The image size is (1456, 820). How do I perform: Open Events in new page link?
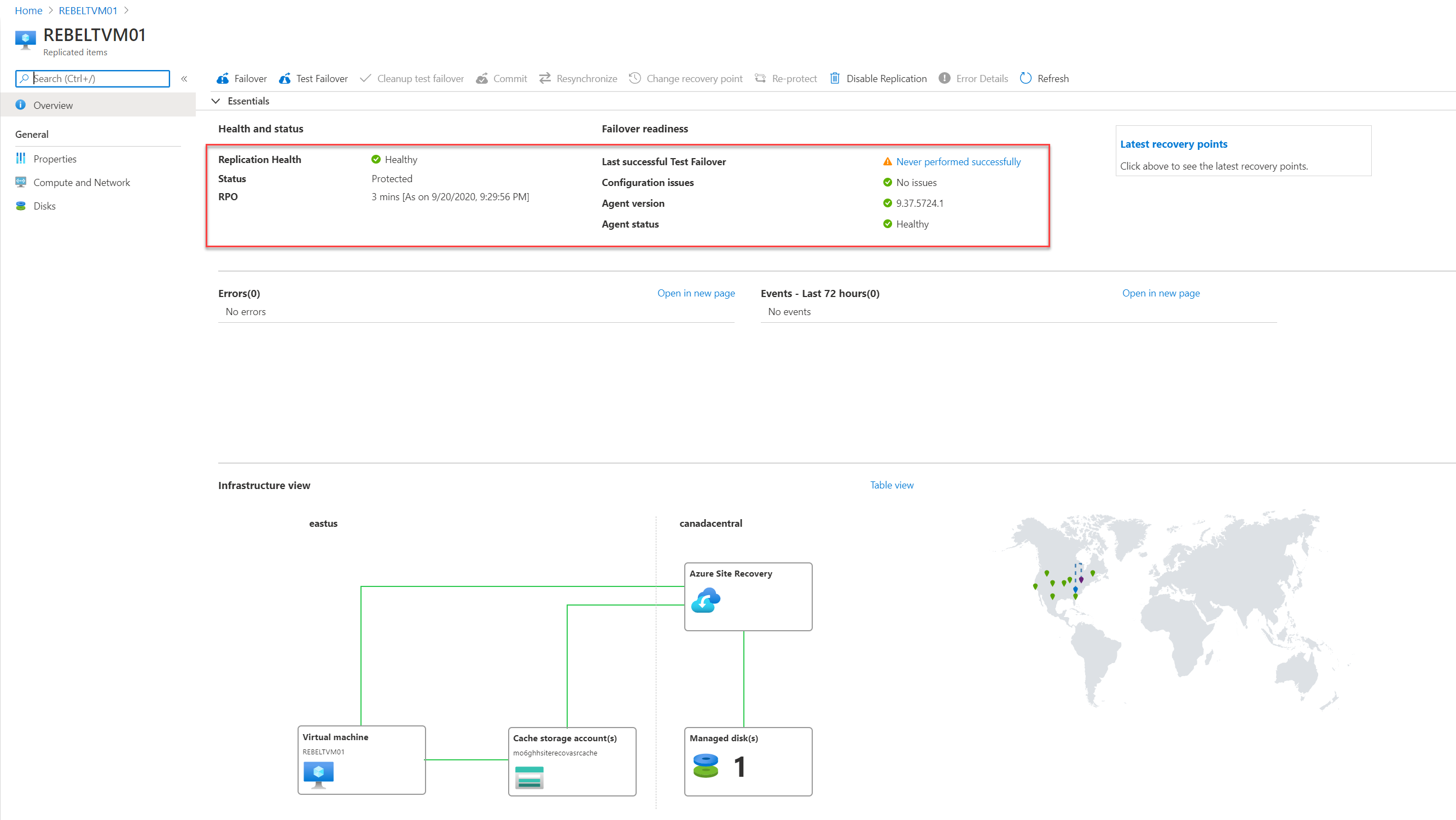coord(1161,293)
